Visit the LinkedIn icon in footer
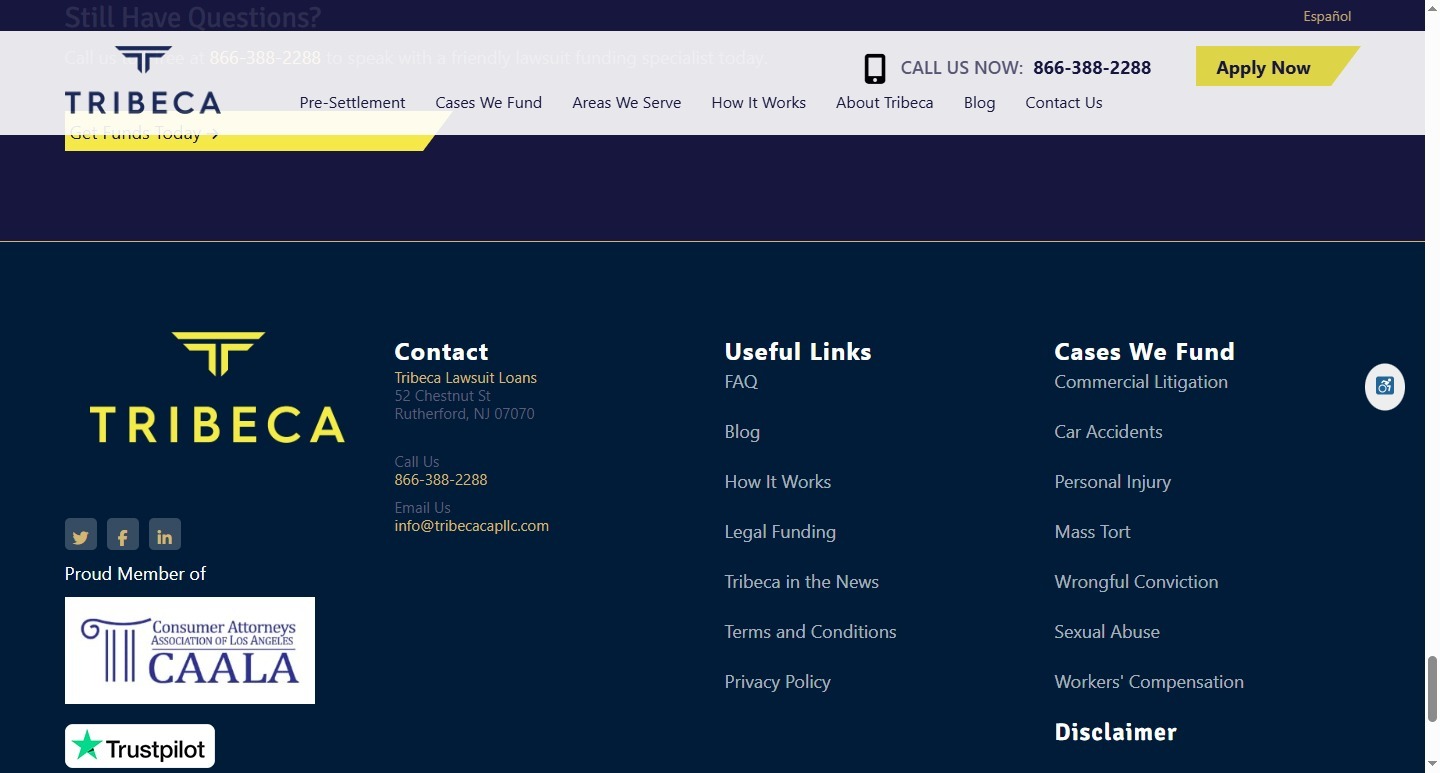Screen dimensions: 1440x773 [x=165, y=535]
